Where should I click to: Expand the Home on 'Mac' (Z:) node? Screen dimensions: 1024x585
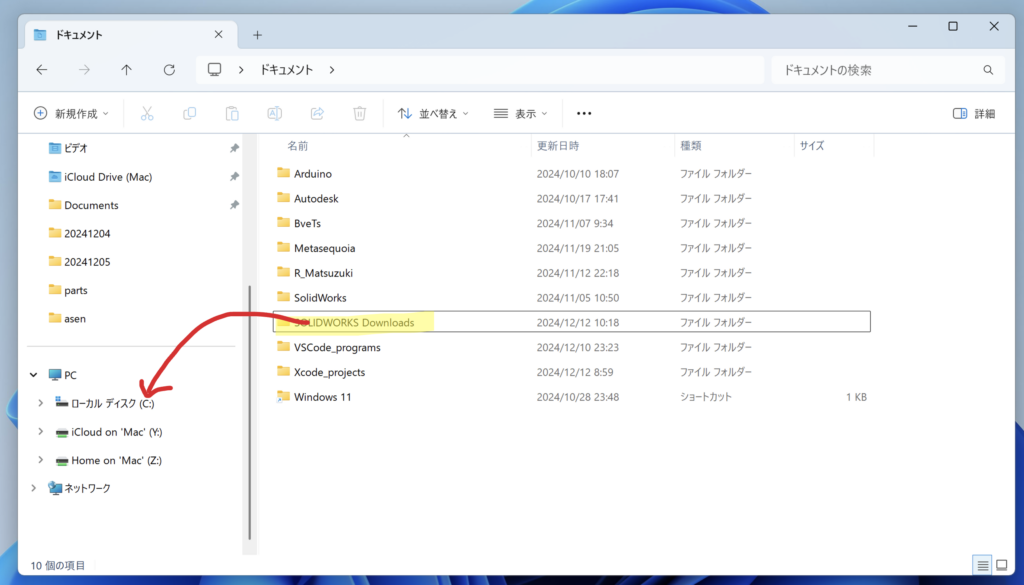(40, 460)
